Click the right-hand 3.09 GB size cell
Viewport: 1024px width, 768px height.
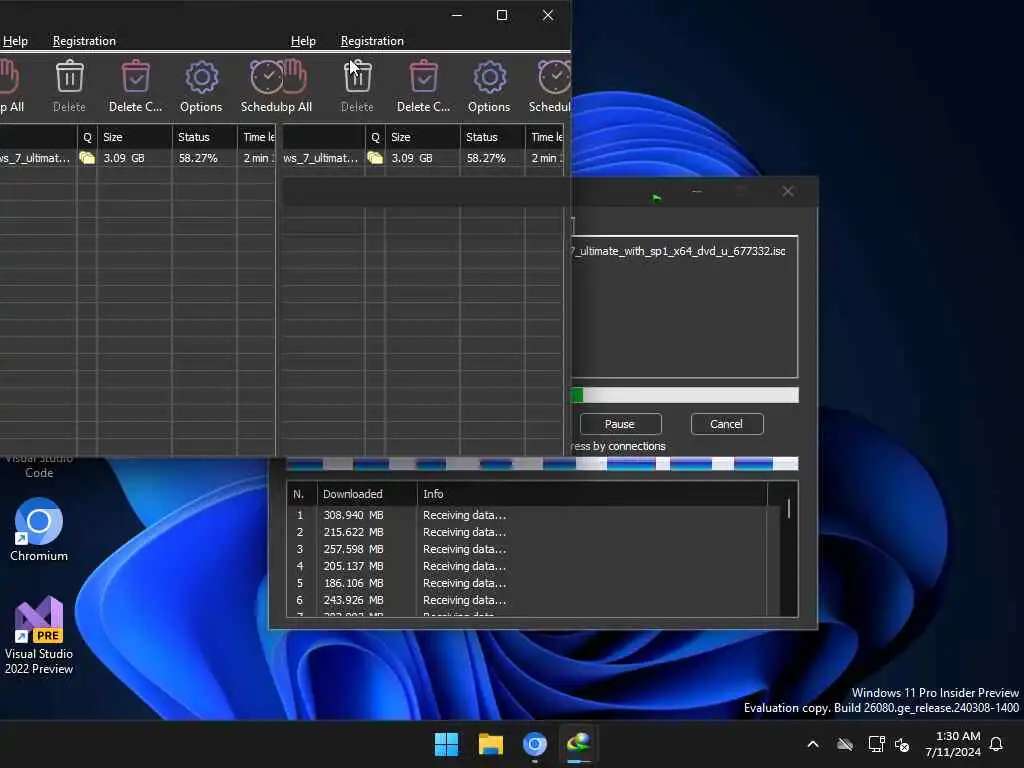[x=422, y=158]
